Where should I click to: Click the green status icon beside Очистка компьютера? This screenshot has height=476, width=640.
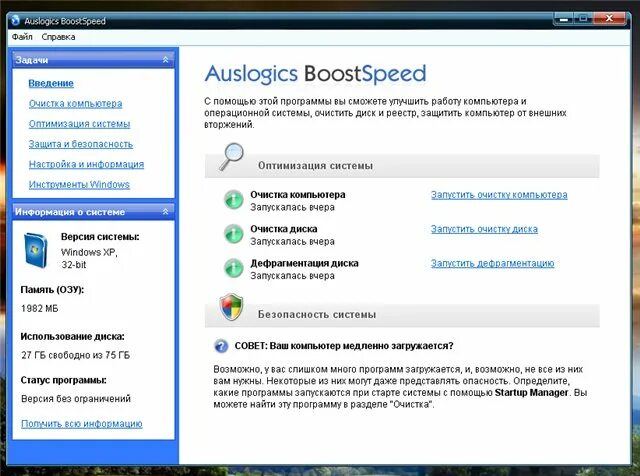(234, 200)
